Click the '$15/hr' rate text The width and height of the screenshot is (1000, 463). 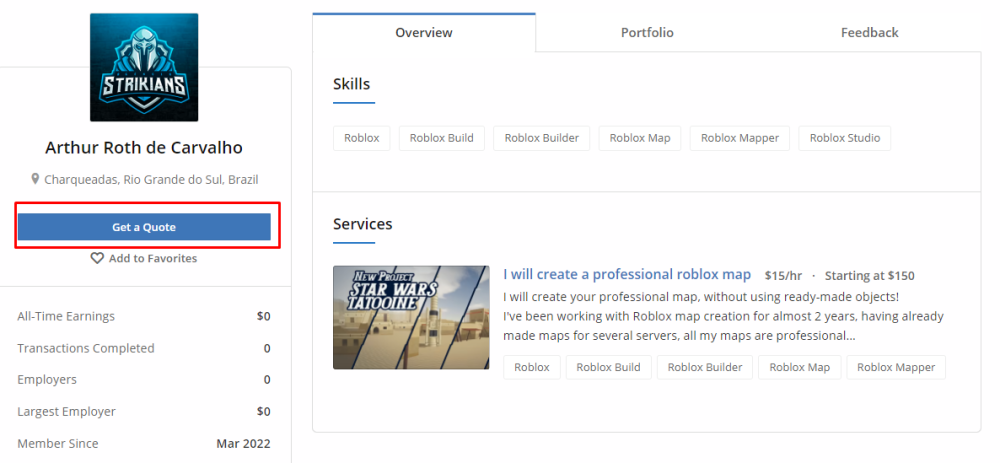783,276
